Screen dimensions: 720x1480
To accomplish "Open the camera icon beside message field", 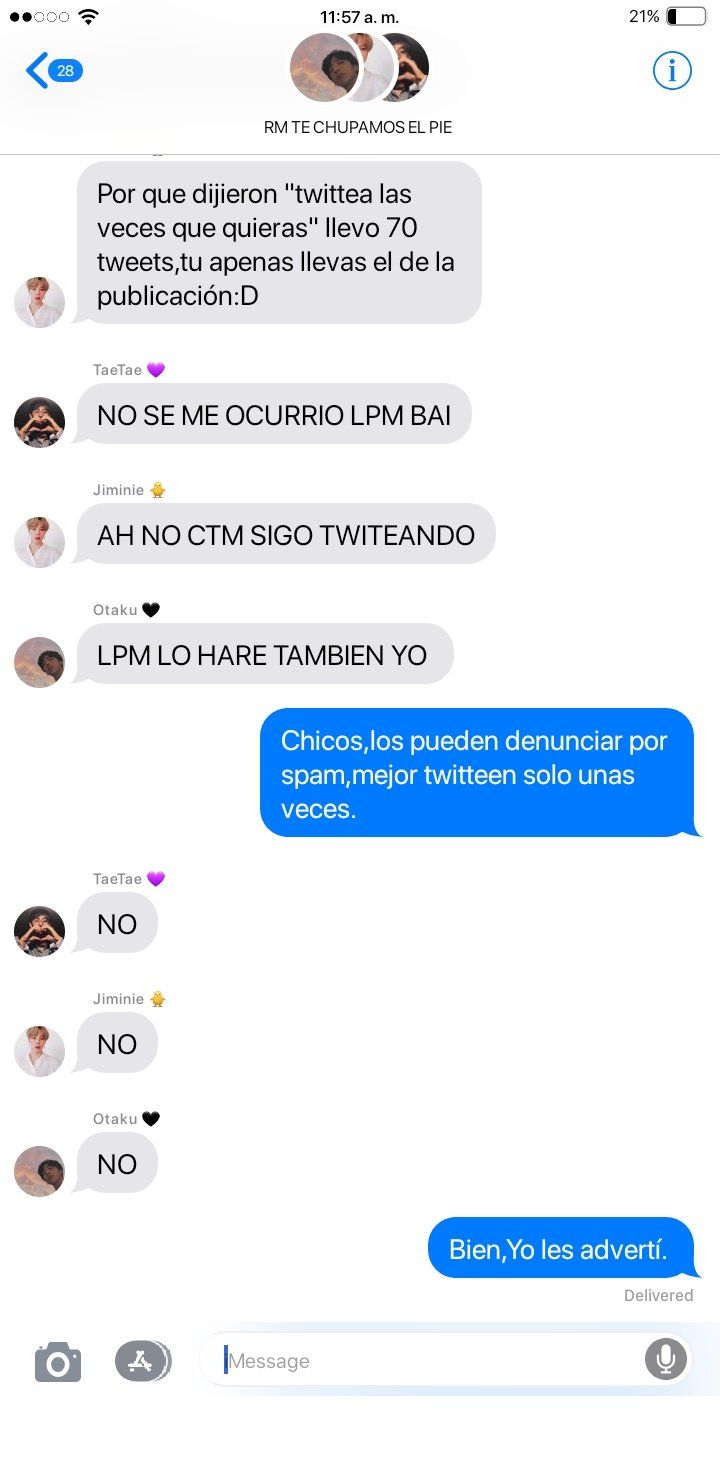I will (x=58, y=1362).
